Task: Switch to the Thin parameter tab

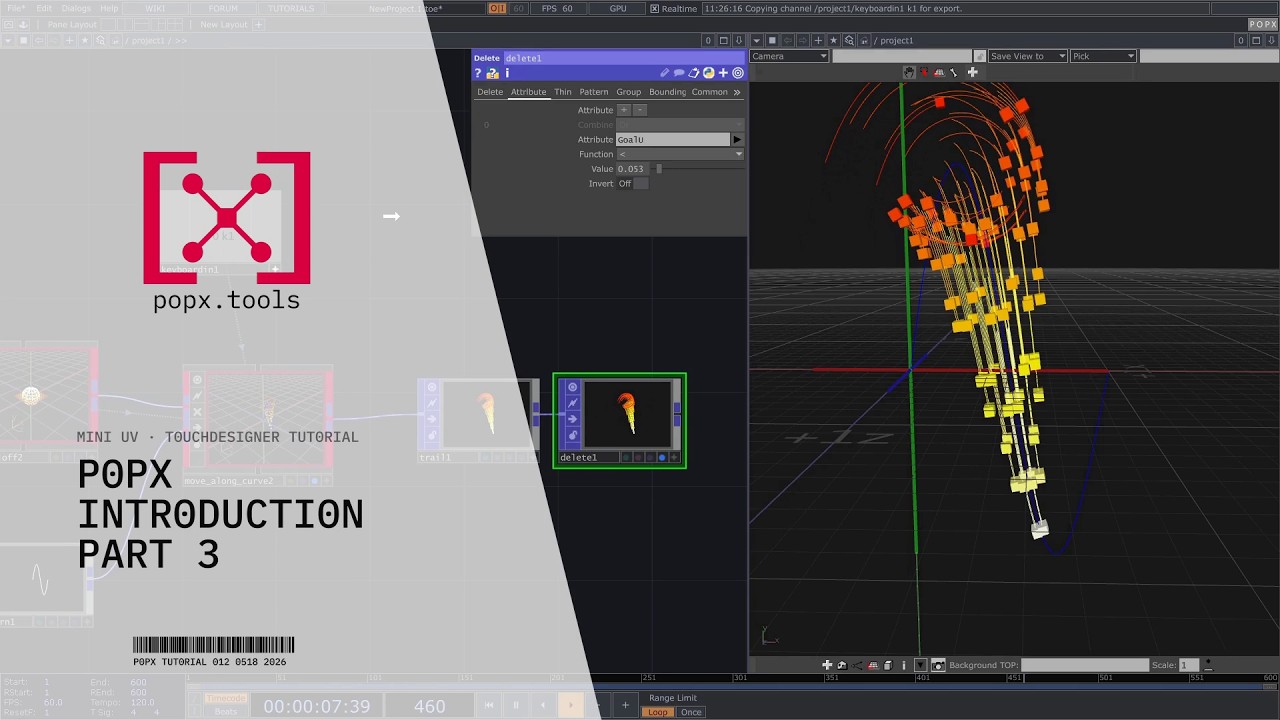Action: coord(563,92)
